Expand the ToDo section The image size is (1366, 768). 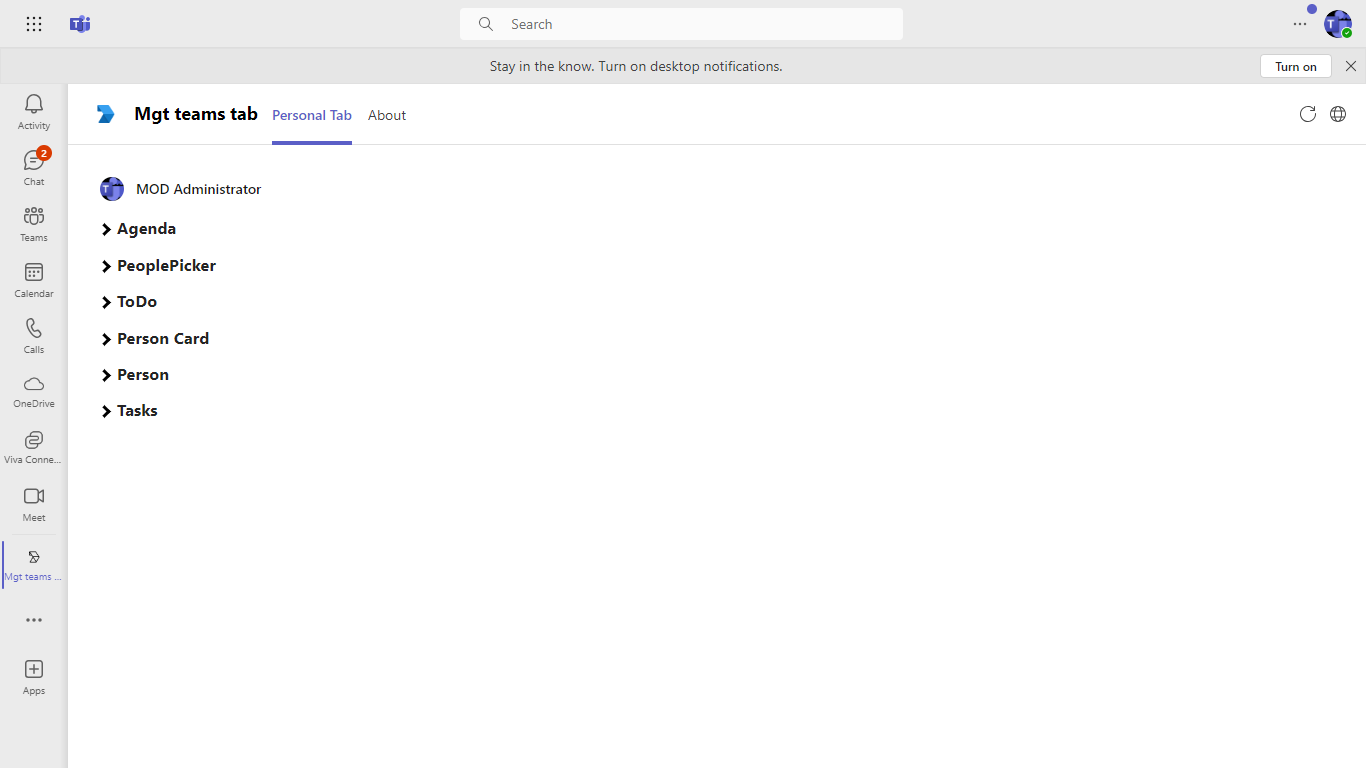[x=129, y=302]
